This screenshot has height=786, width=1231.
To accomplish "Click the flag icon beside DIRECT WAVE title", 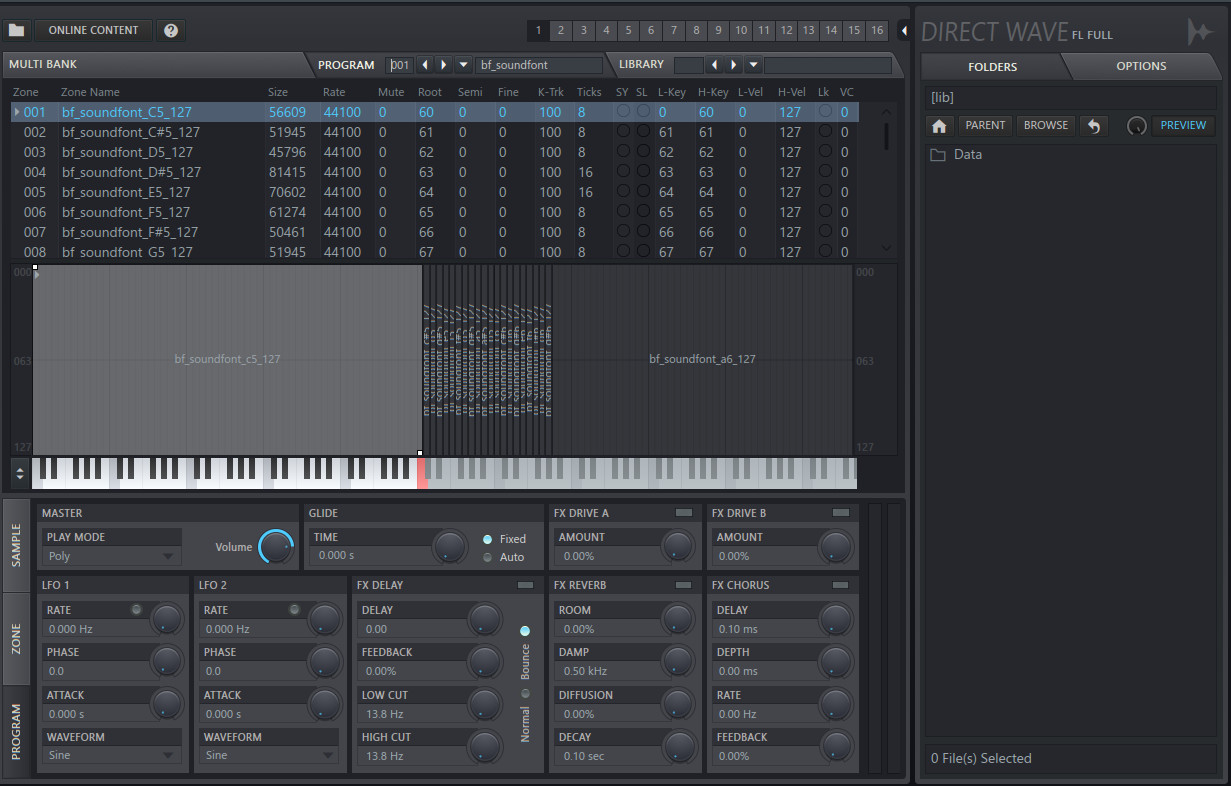I will pos(1199,31).
